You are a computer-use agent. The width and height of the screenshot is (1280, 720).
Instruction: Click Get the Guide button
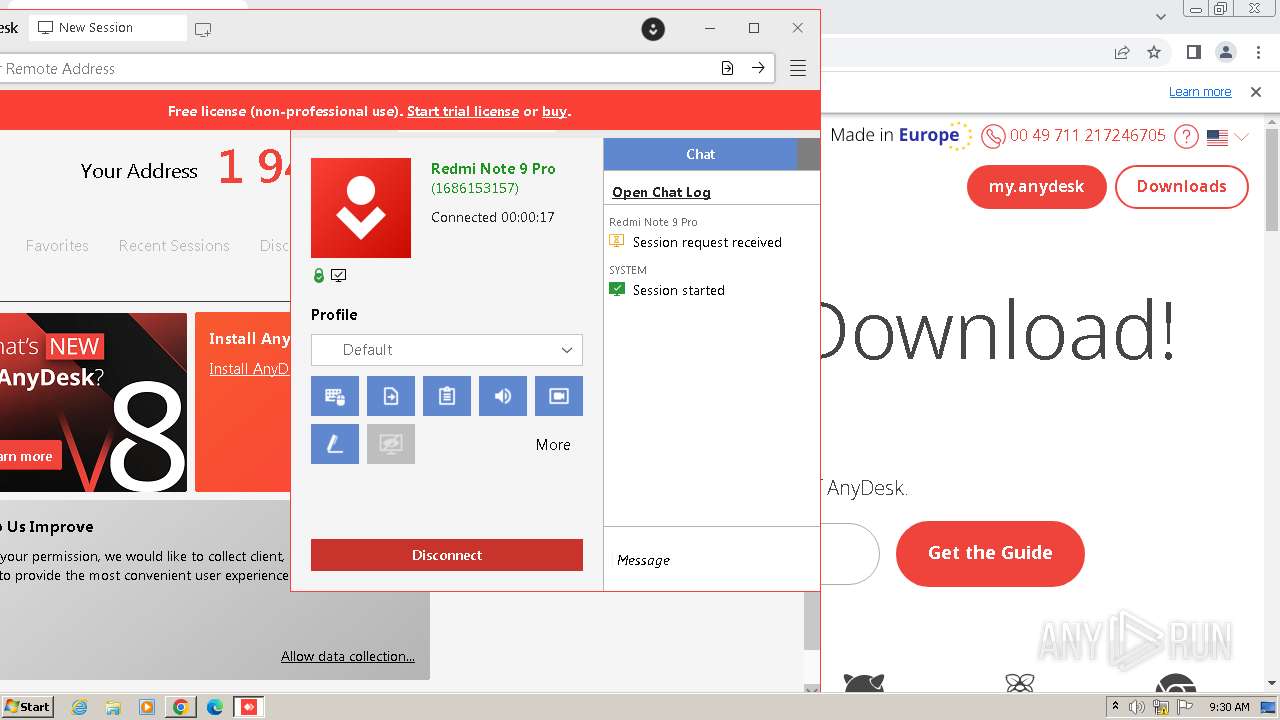pyautogui.click(x=990, y=553)
